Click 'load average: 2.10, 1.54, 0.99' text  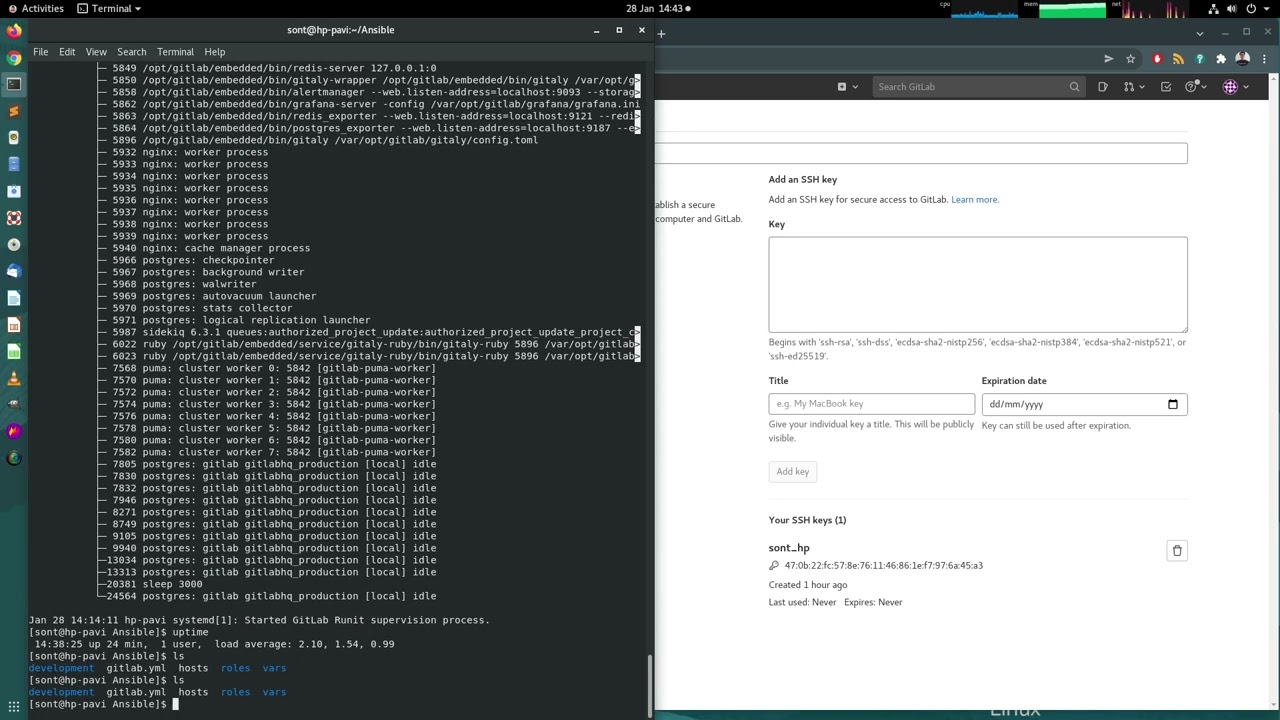coord(304,644)
